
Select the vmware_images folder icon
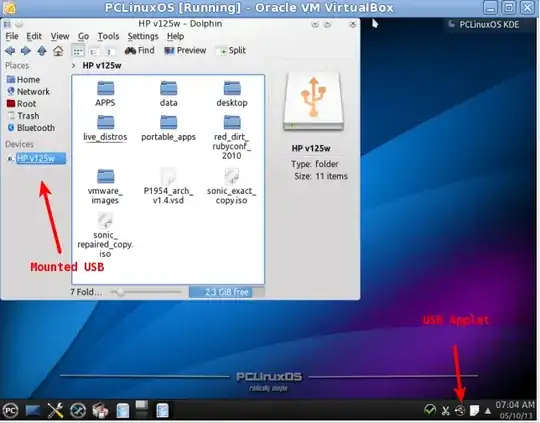(105, 176)
